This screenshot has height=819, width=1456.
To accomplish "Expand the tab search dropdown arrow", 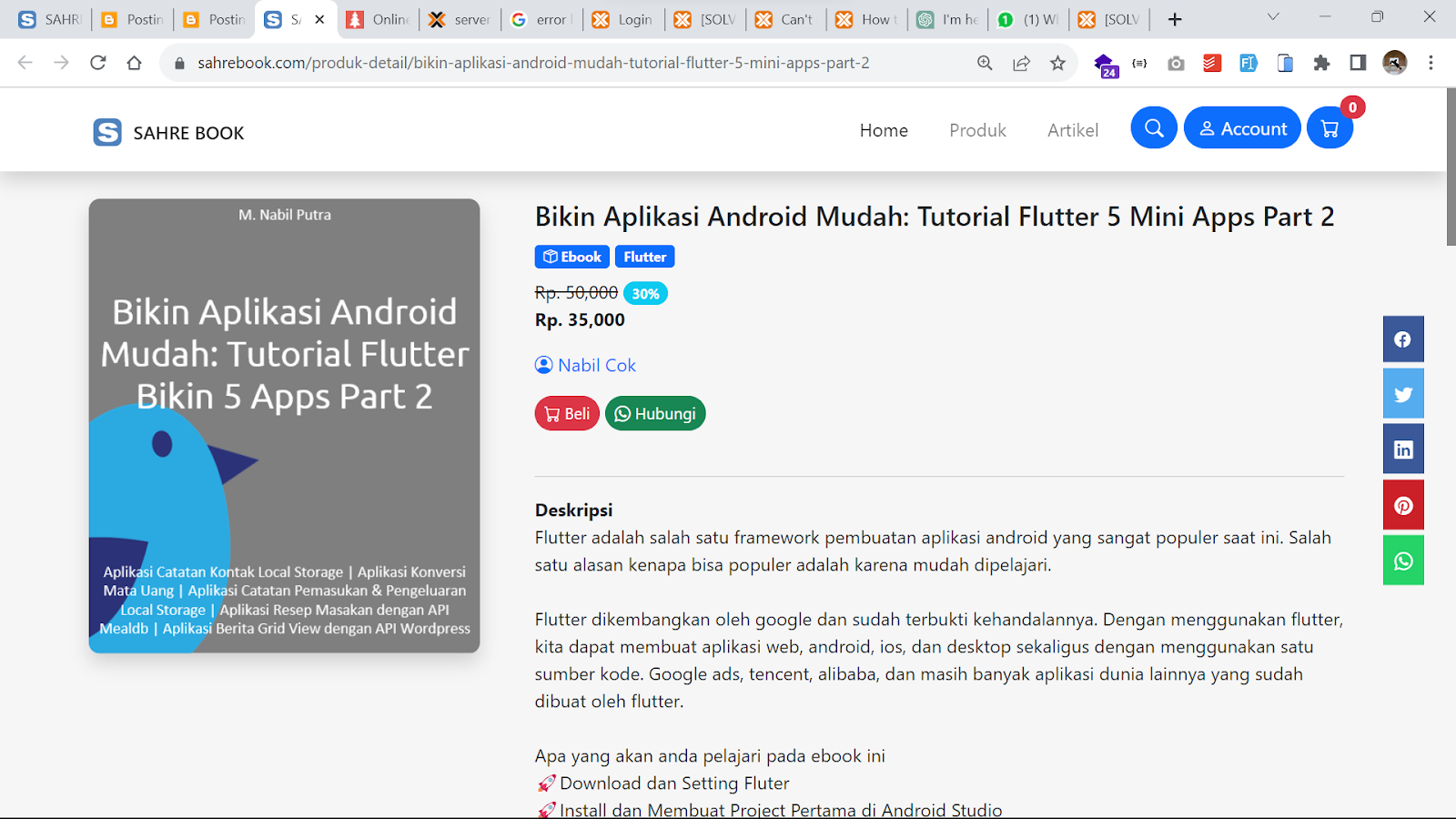I will pos(1273,16).
